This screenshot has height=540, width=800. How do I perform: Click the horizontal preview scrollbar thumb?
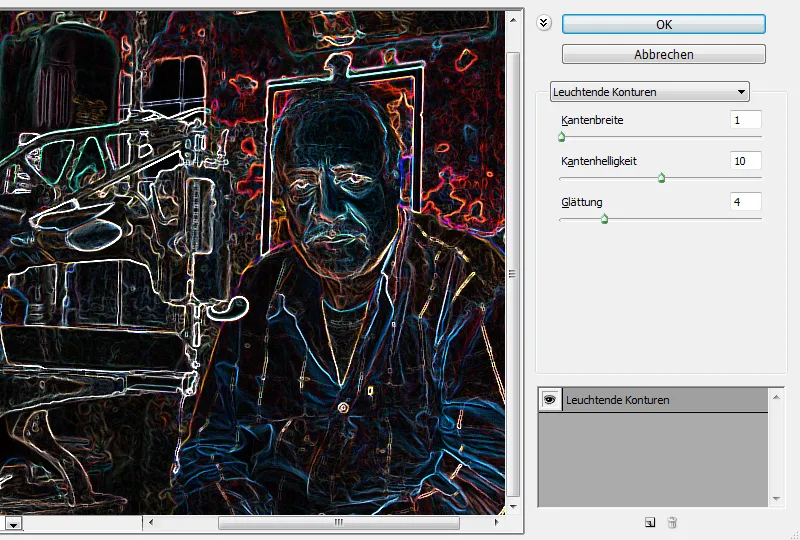pos(339,523)
